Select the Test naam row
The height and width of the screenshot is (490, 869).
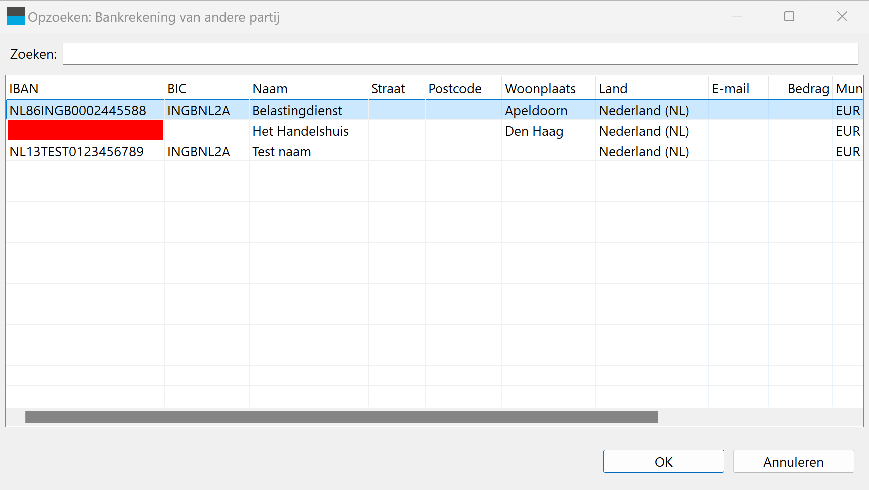point(434,151)
